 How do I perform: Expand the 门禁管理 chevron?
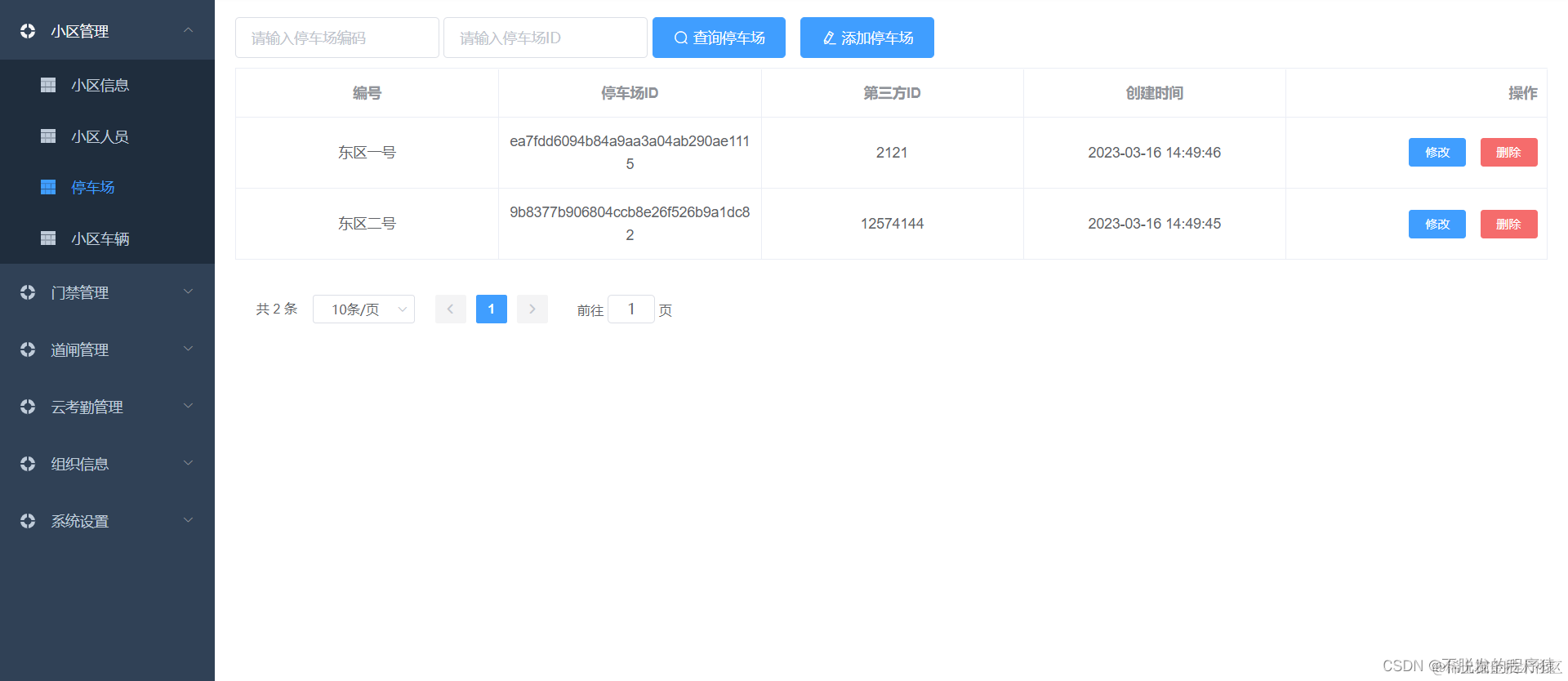(x=188, y=292)
